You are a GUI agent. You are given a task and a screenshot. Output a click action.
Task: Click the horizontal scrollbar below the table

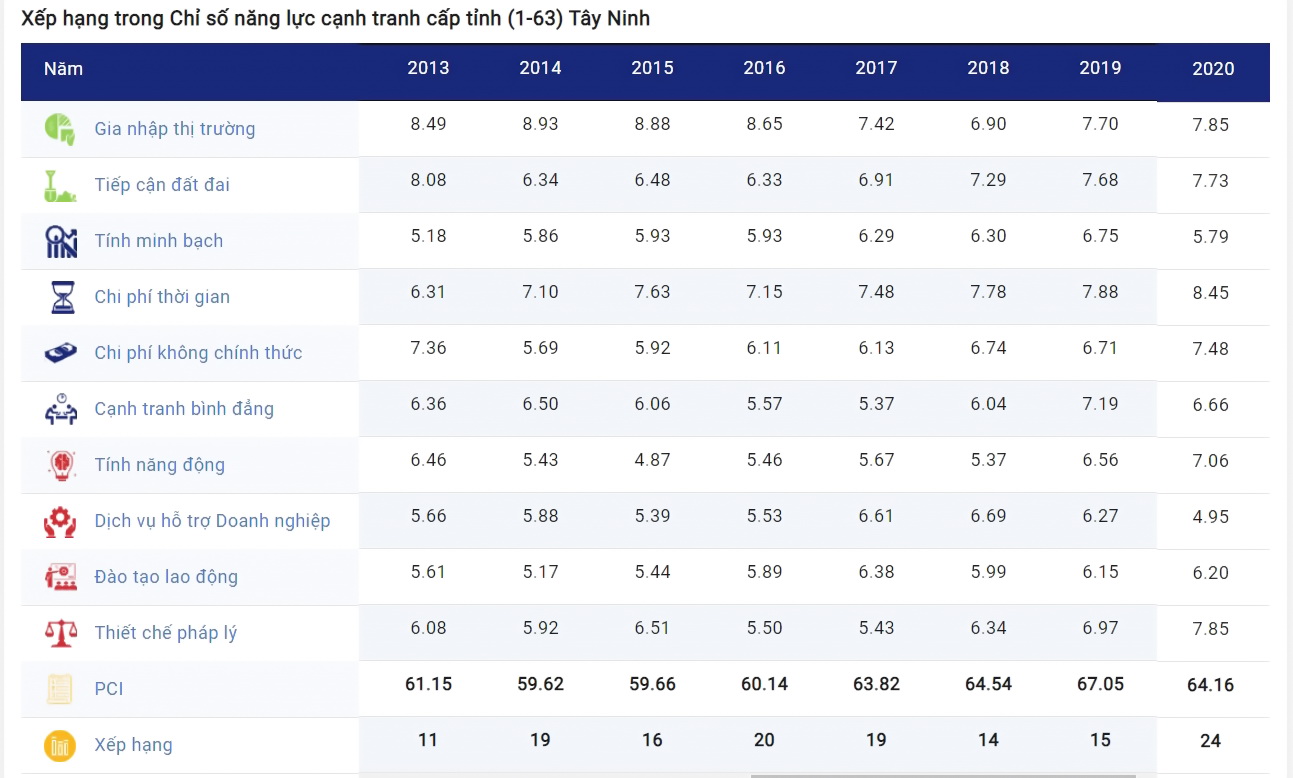point(942,775)
